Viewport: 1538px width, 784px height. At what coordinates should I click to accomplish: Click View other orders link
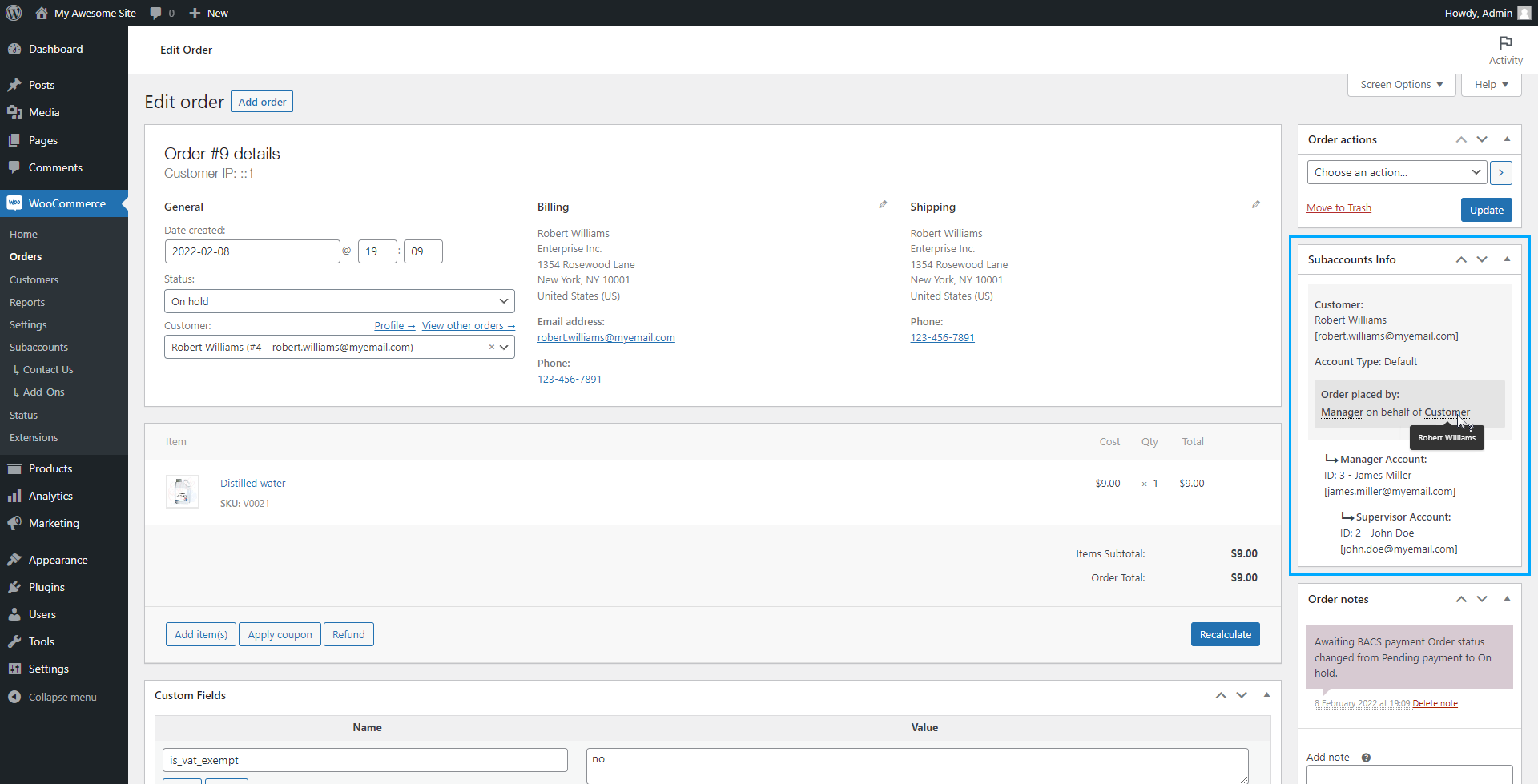pyautogui.click(x=469, y=325)
